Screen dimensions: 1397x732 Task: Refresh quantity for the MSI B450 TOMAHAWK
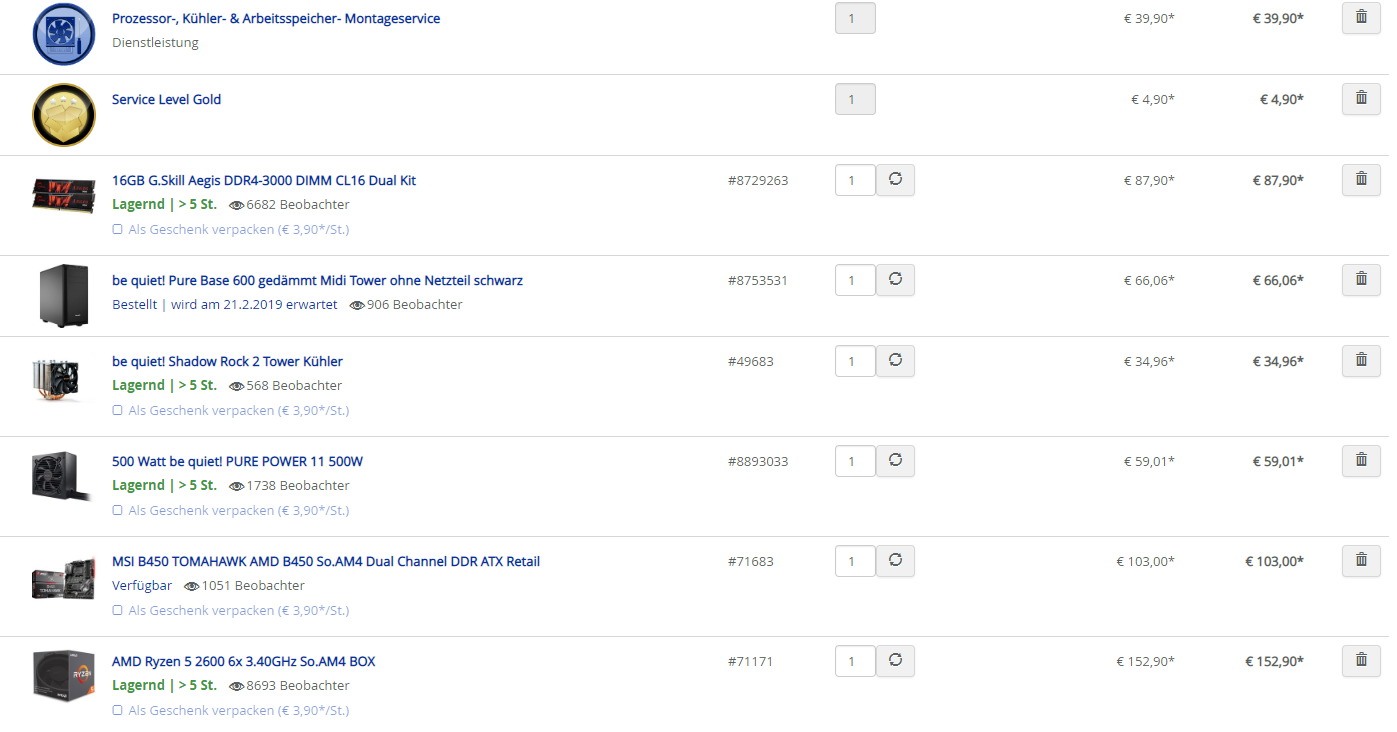coord(895,561)
